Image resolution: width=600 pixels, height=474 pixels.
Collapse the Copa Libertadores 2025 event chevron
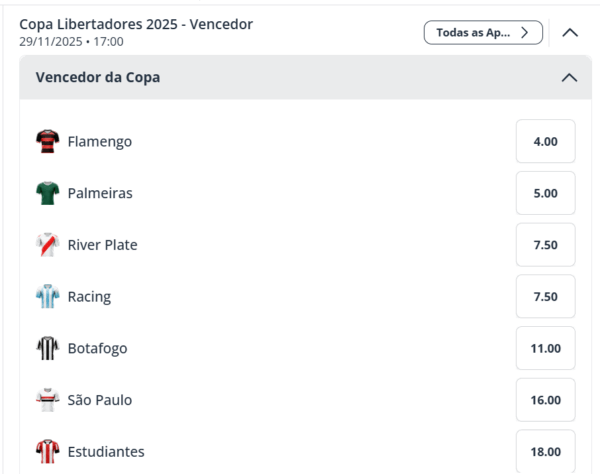click(x=570, y=33)
